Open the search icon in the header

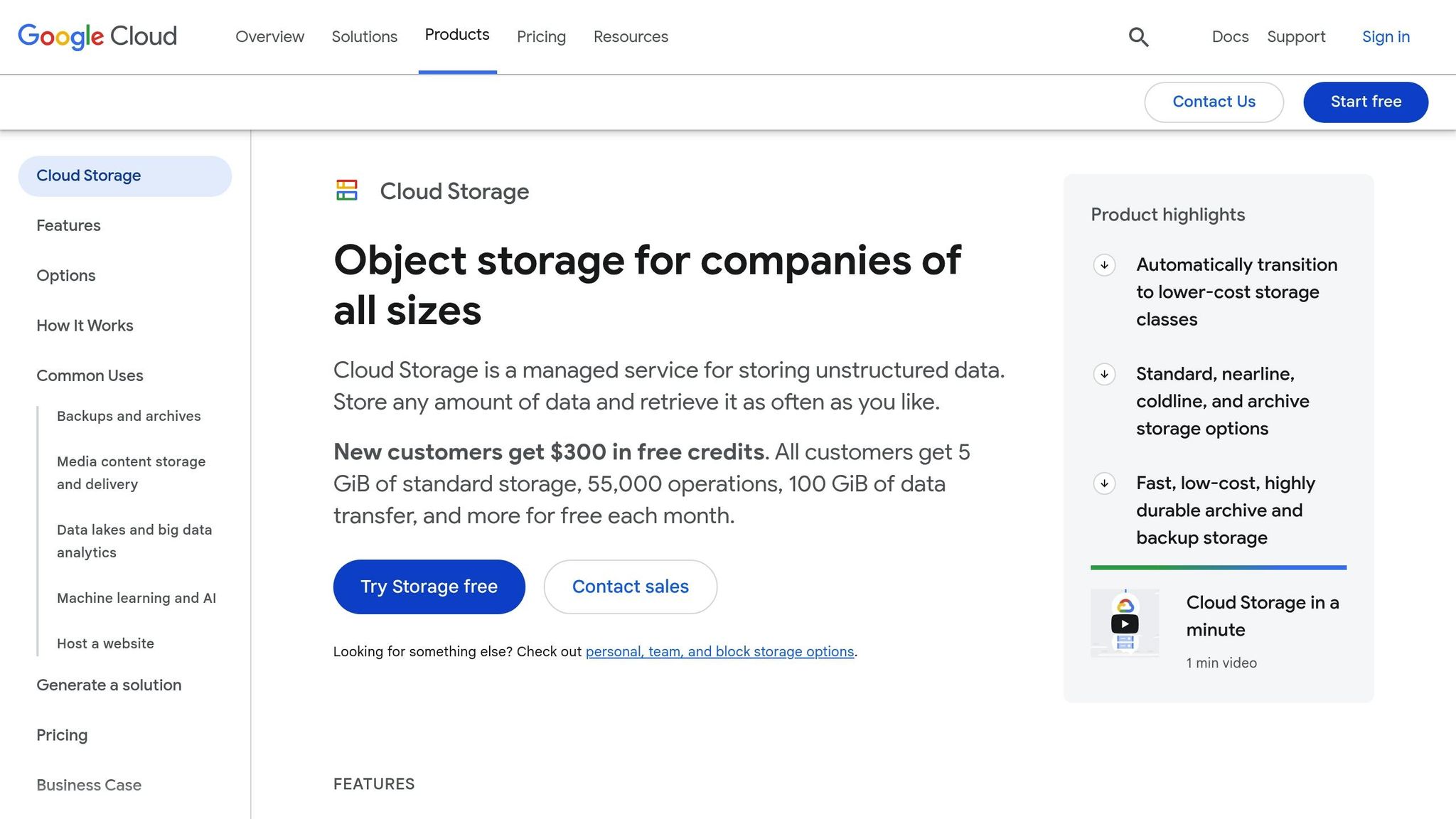tap(1138, 36)
